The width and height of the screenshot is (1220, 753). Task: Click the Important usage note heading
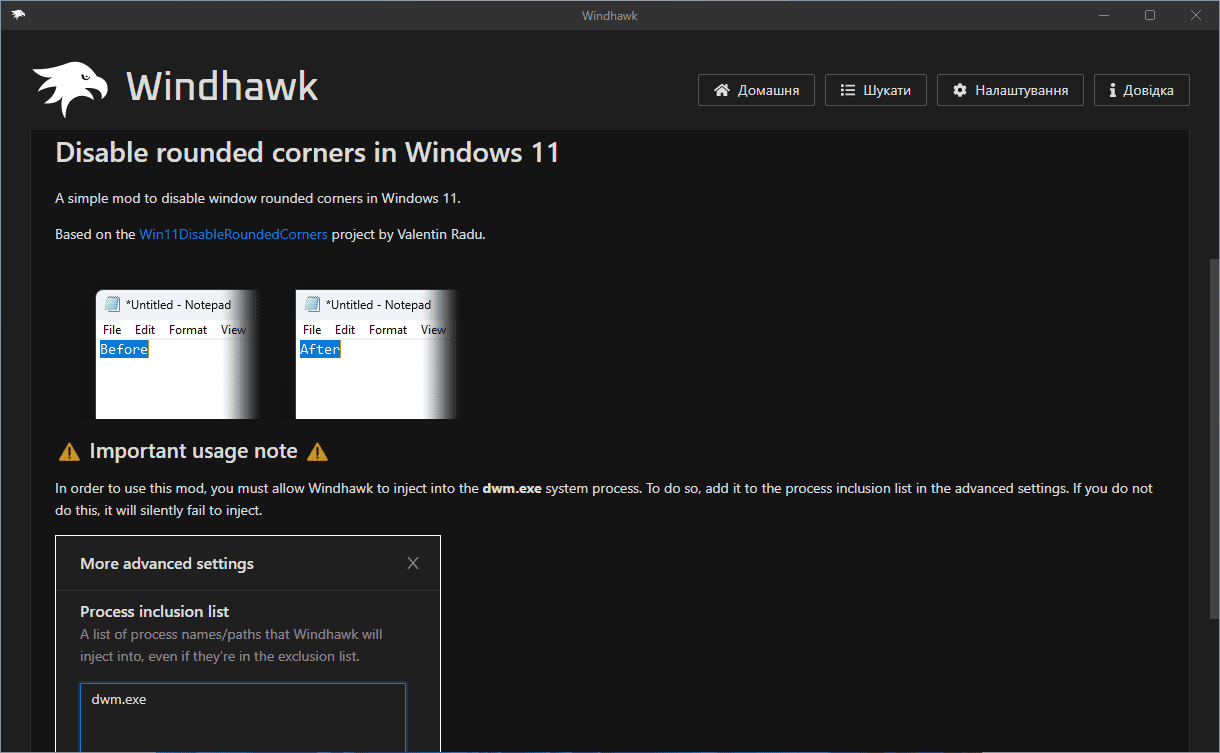click(193, 451)
